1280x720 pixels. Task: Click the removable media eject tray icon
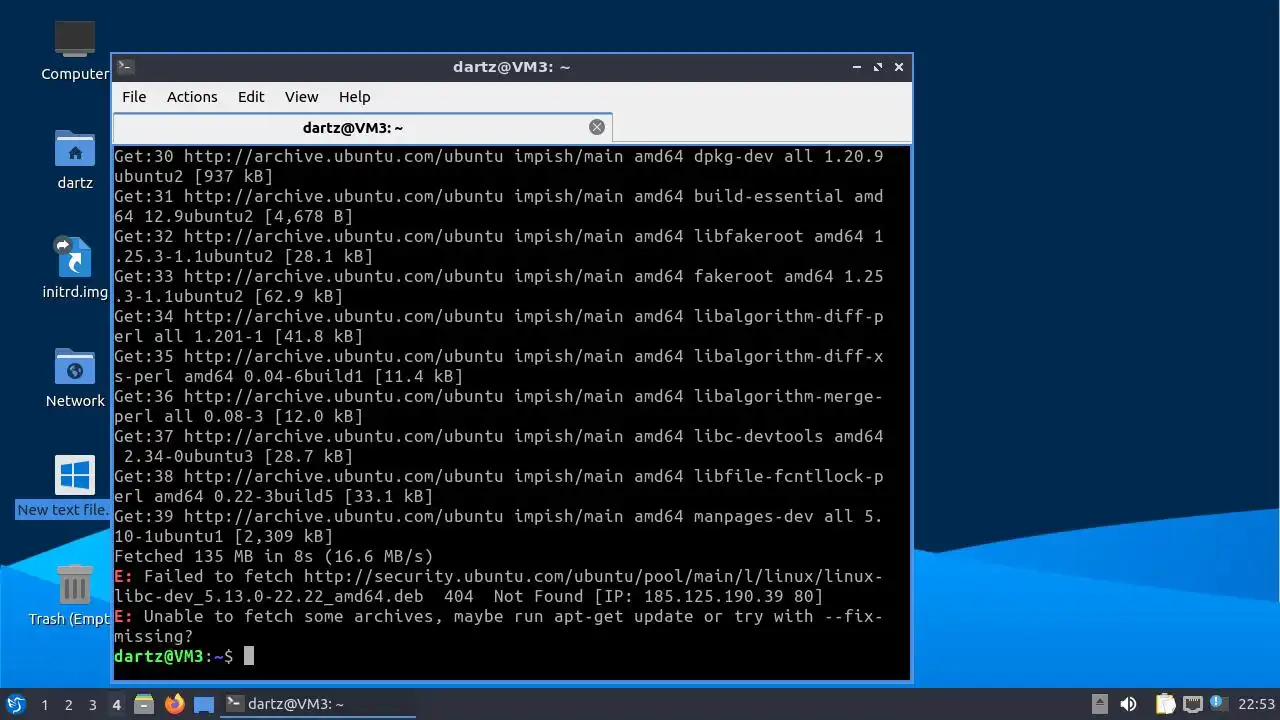click(x=1099, y=704)
